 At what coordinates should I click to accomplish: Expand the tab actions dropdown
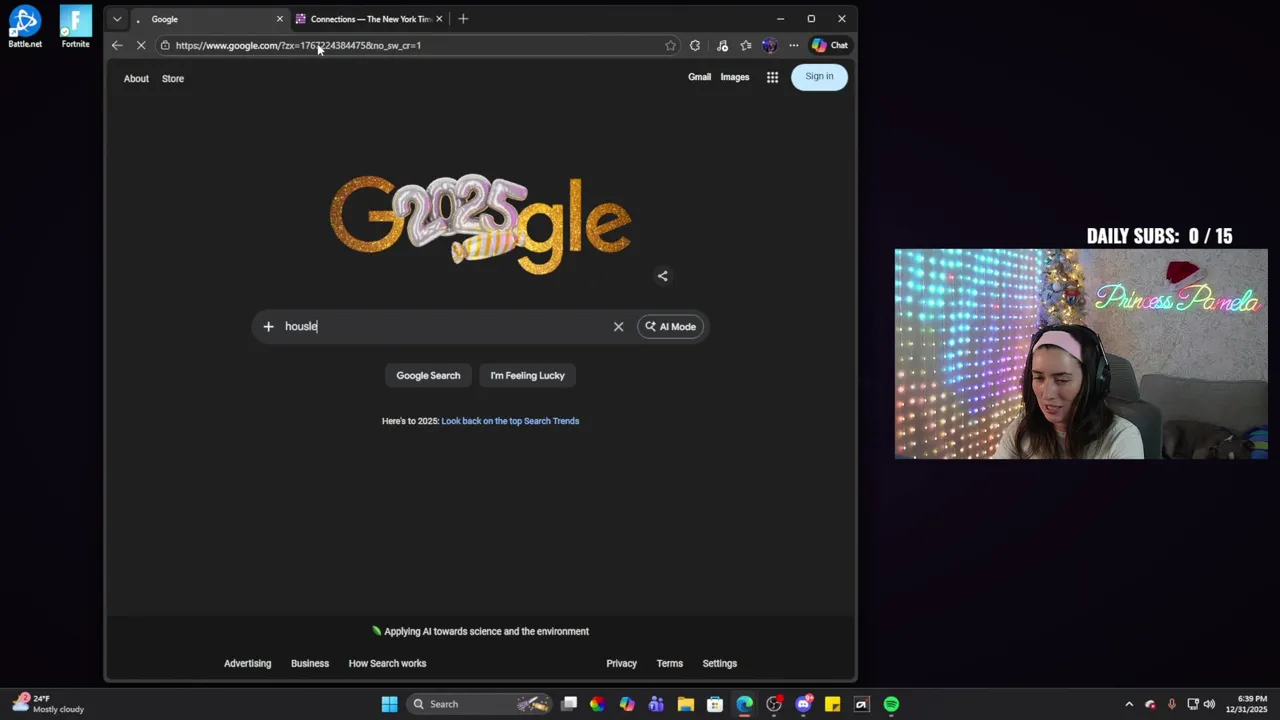pyautogui.click(x=117, y=19)
